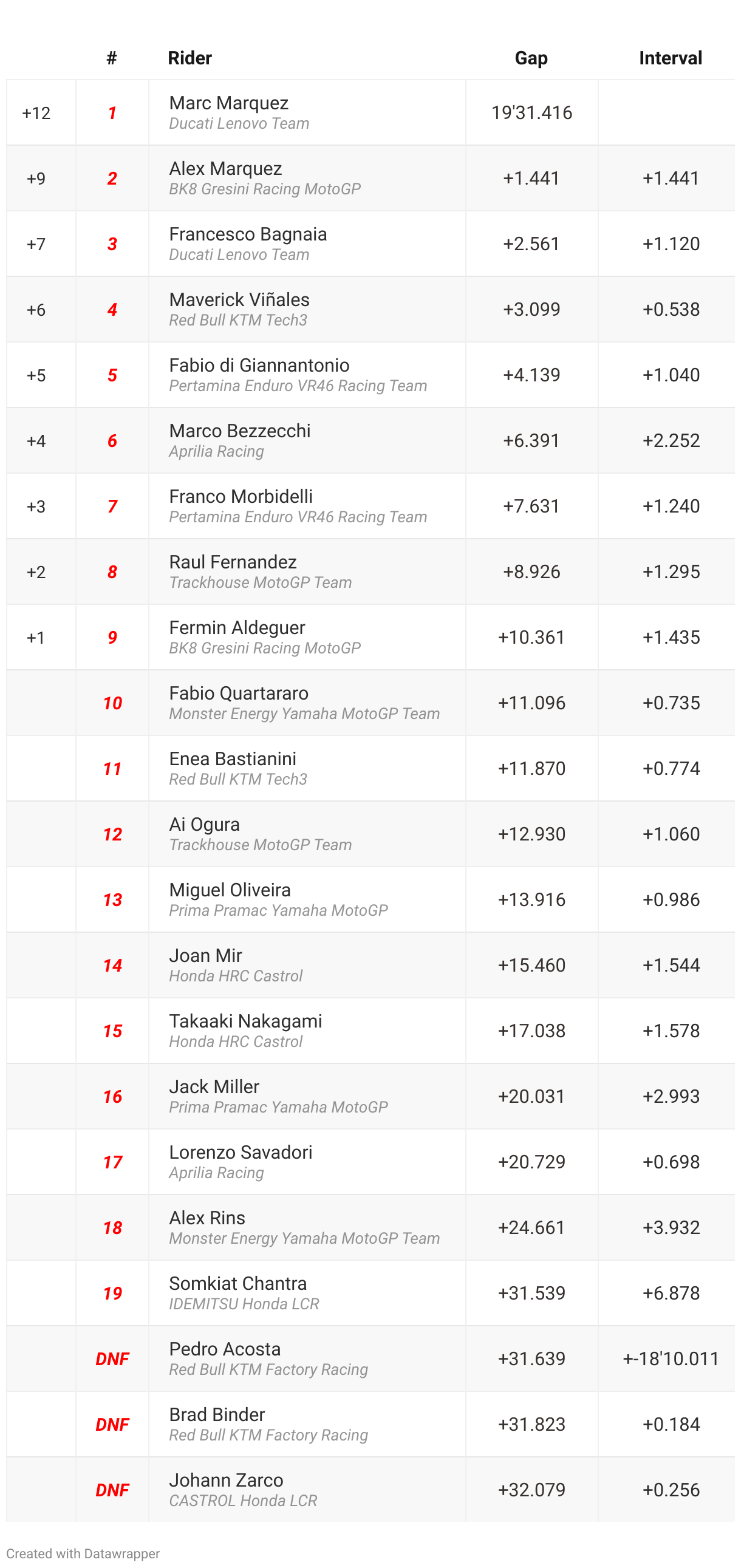Click the +12 points cell
Viewport: 741px width, 1568px height.
(x=36, y=113)
